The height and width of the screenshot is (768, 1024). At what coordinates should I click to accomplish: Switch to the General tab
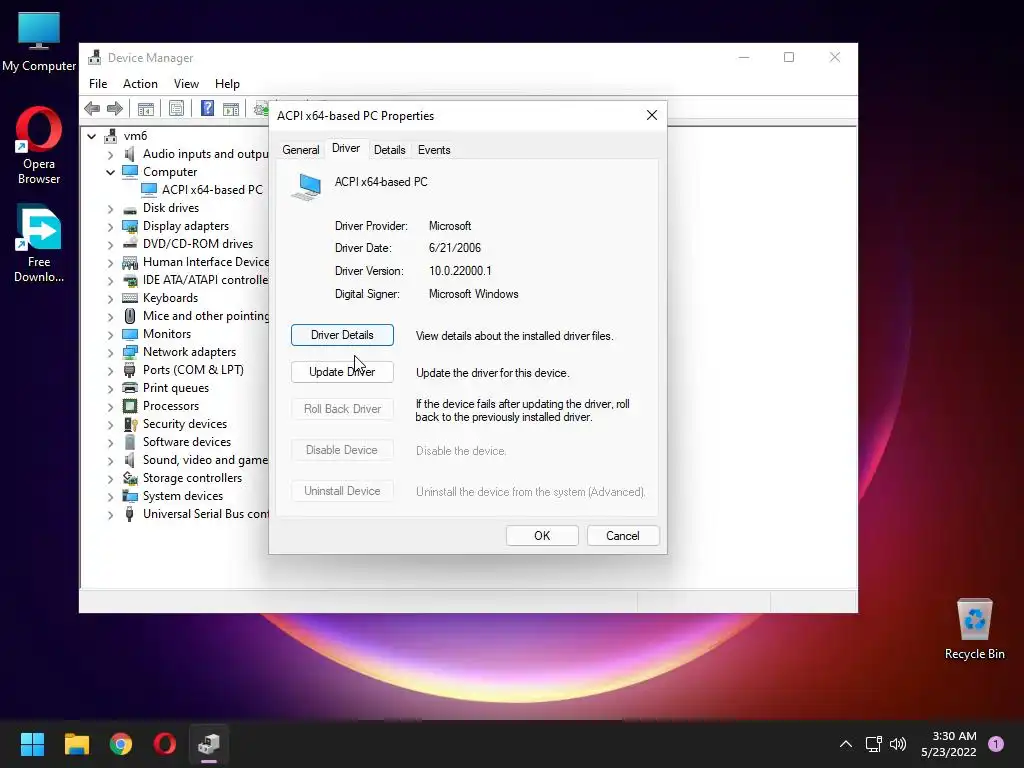click(300, 150)
